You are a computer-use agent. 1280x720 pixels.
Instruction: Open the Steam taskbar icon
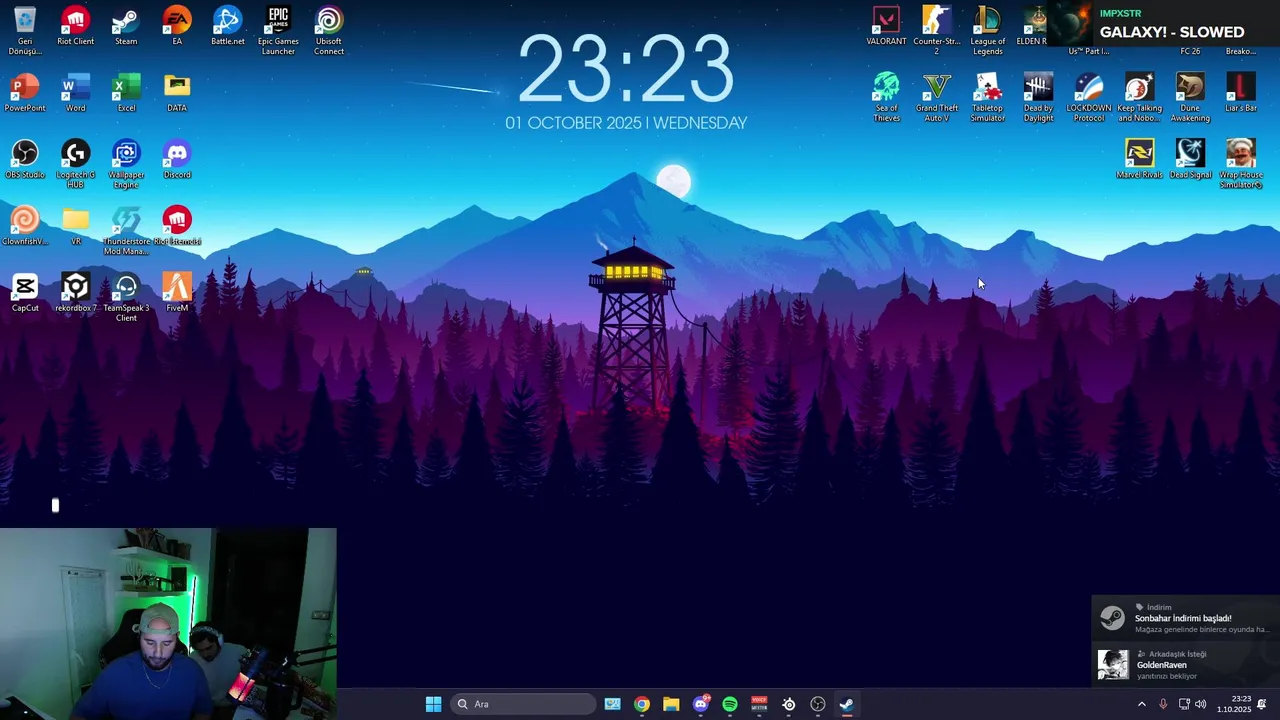[x=847, y=704]
